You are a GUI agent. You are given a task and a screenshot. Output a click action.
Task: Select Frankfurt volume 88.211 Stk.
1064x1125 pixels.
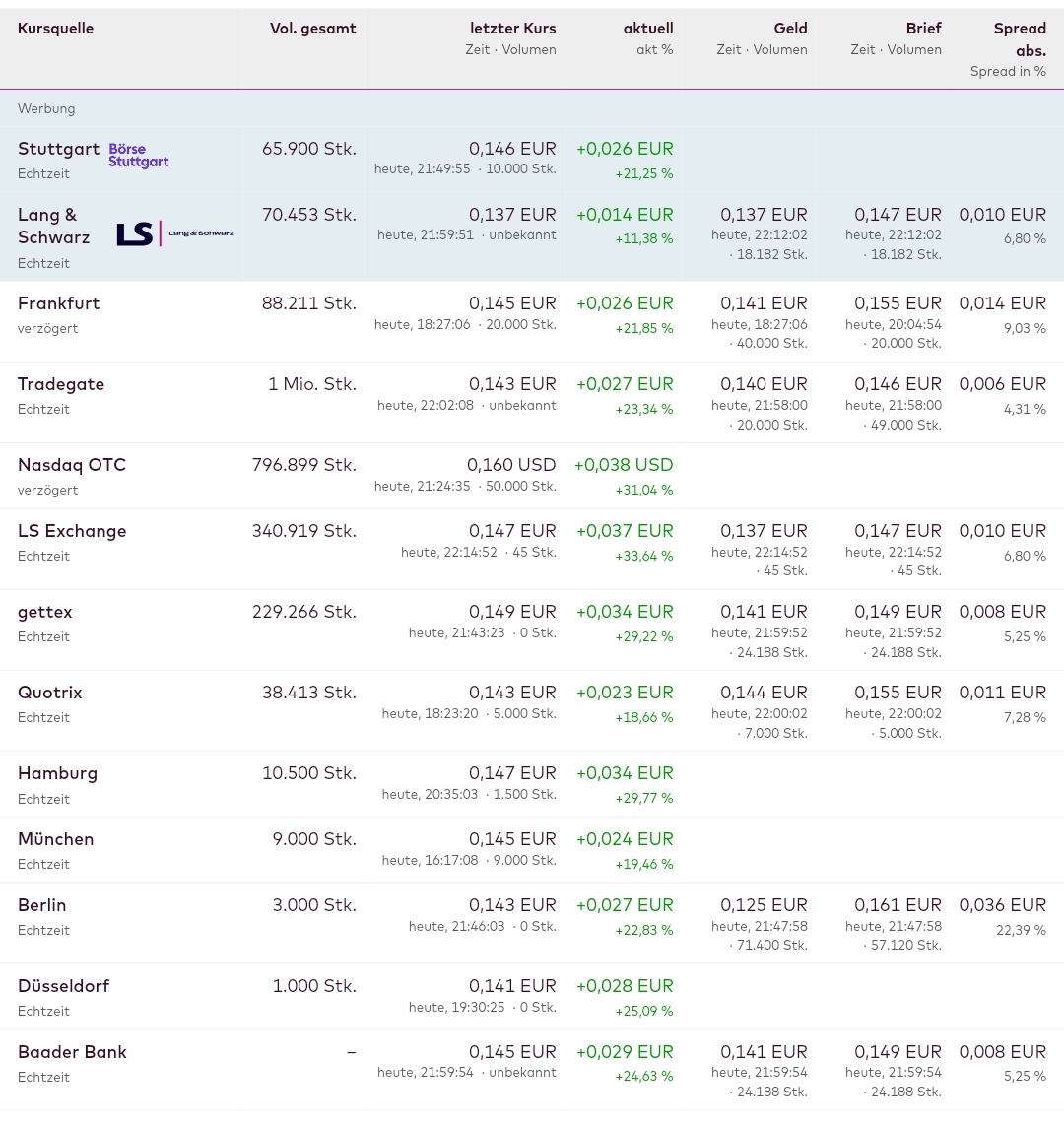(x=309, y=303)
